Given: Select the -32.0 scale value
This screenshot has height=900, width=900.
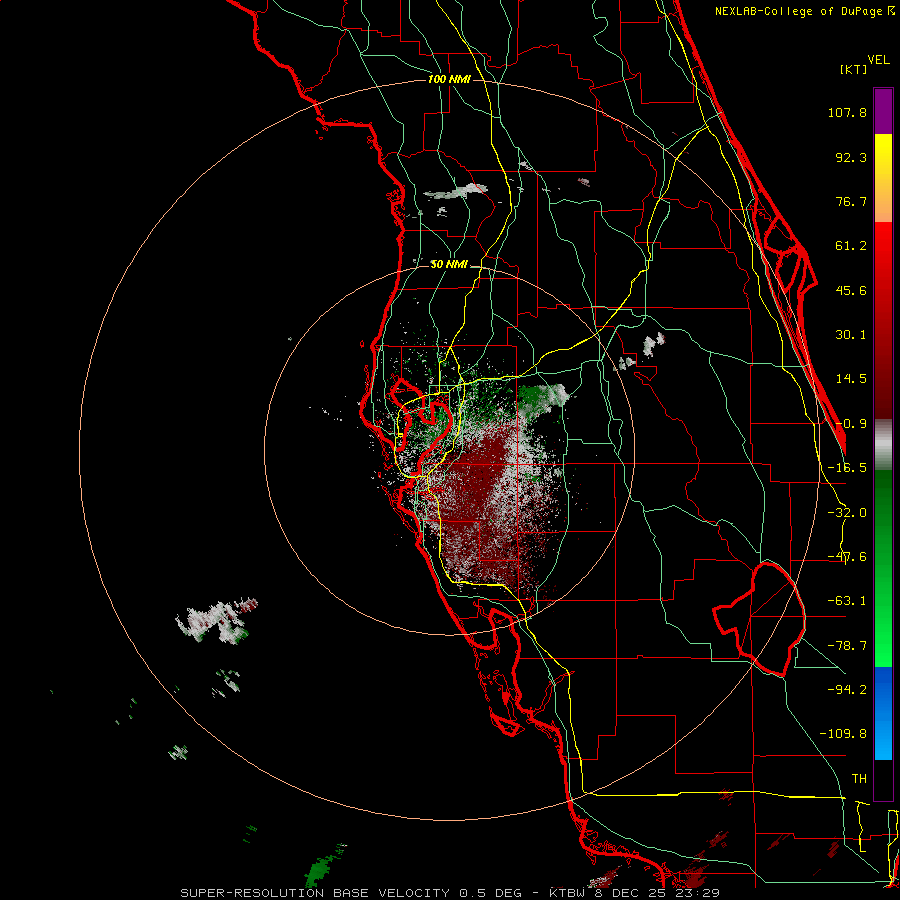Looking at the screenshot, I should (847, 513).
